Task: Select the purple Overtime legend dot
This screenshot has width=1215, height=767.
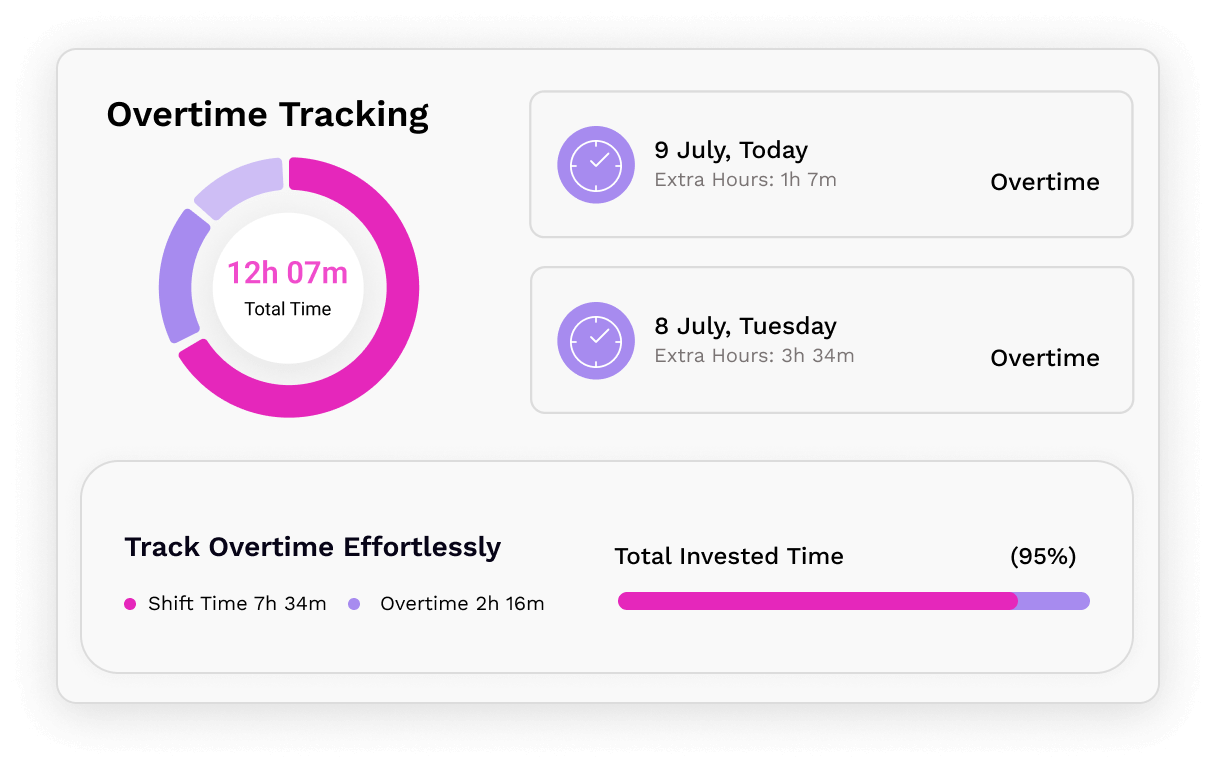Action: point(354,604)
